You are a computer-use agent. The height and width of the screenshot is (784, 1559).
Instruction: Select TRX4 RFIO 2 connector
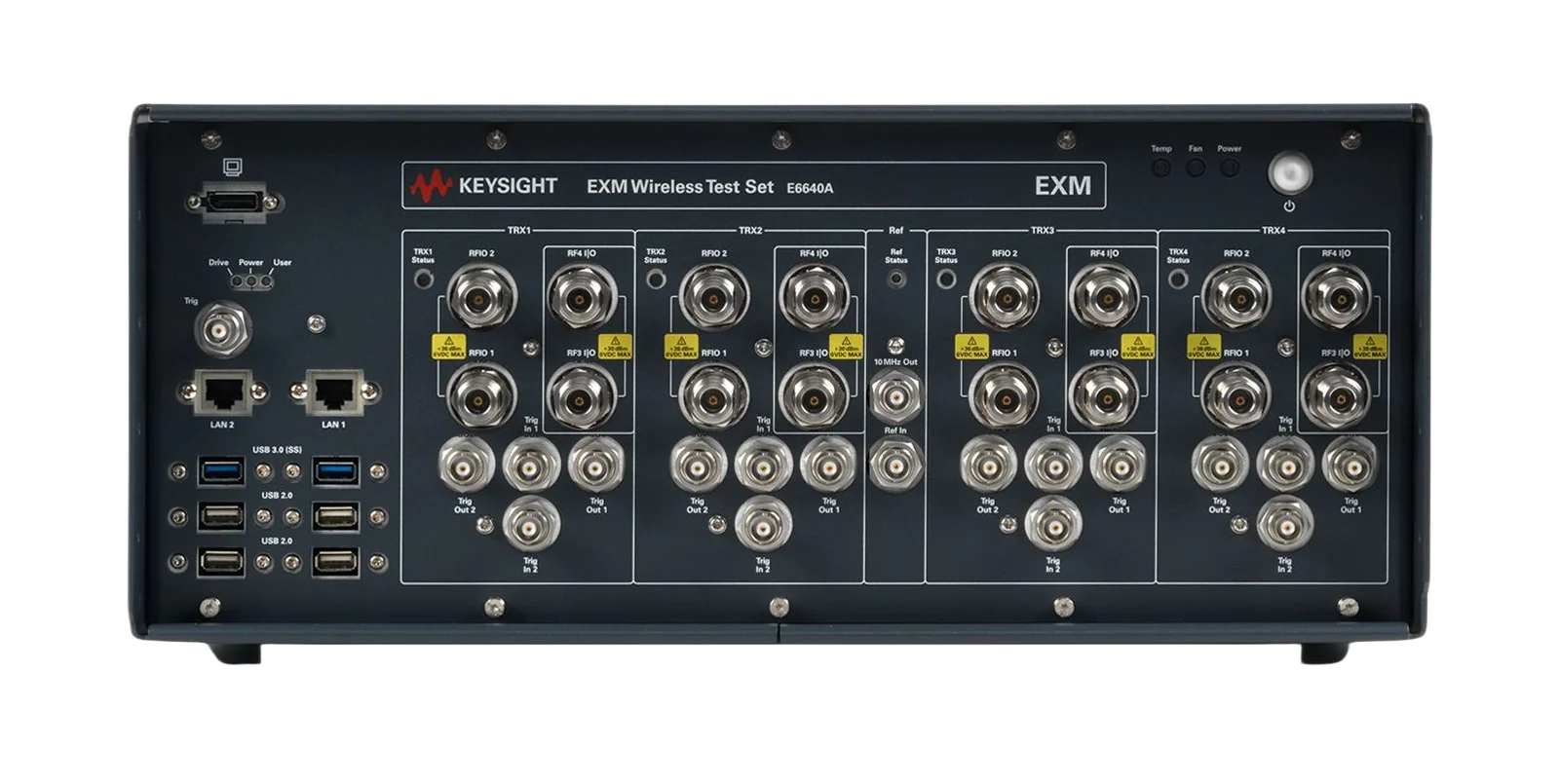(1236, 298)
